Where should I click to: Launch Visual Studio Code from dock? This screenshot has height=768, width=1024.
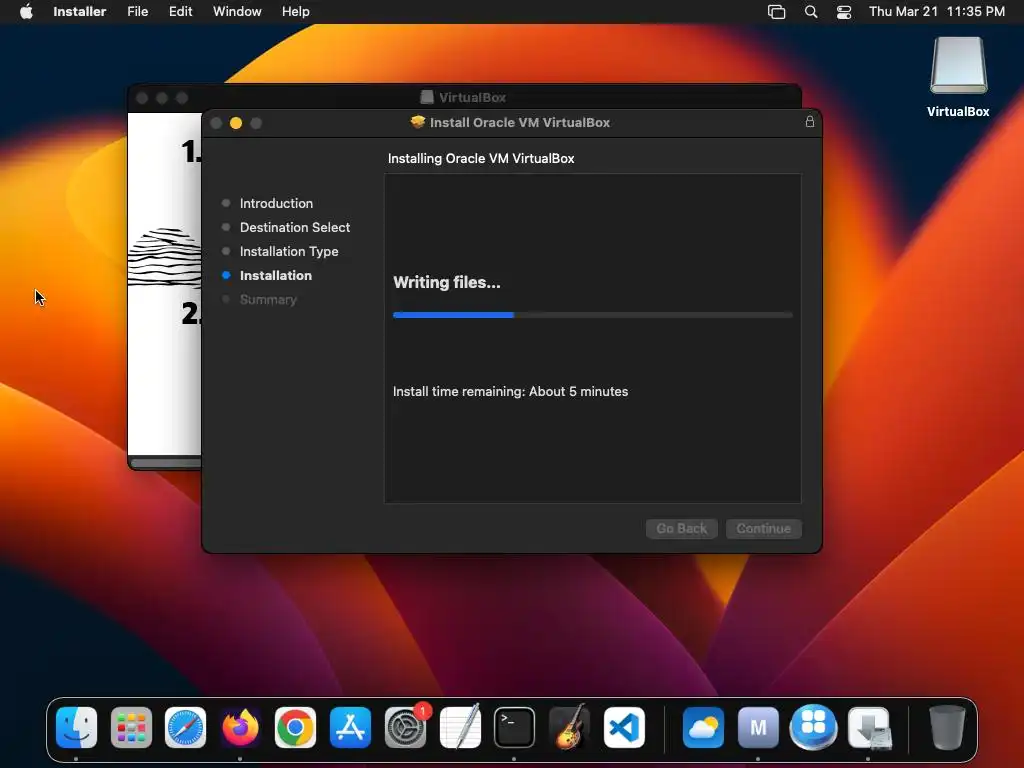[x=624, y=728]
